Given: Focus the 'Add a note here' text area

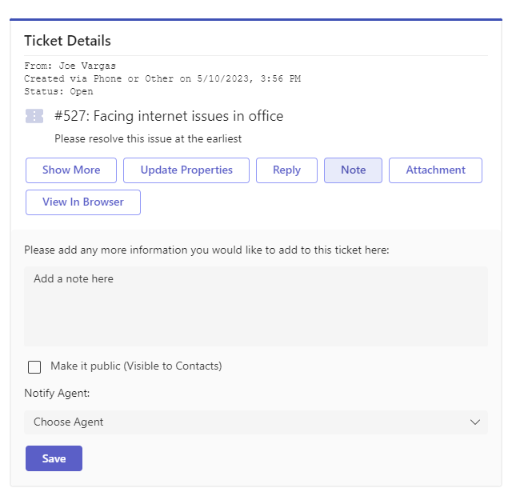Looking at the screenshot, I should point(256,306).
